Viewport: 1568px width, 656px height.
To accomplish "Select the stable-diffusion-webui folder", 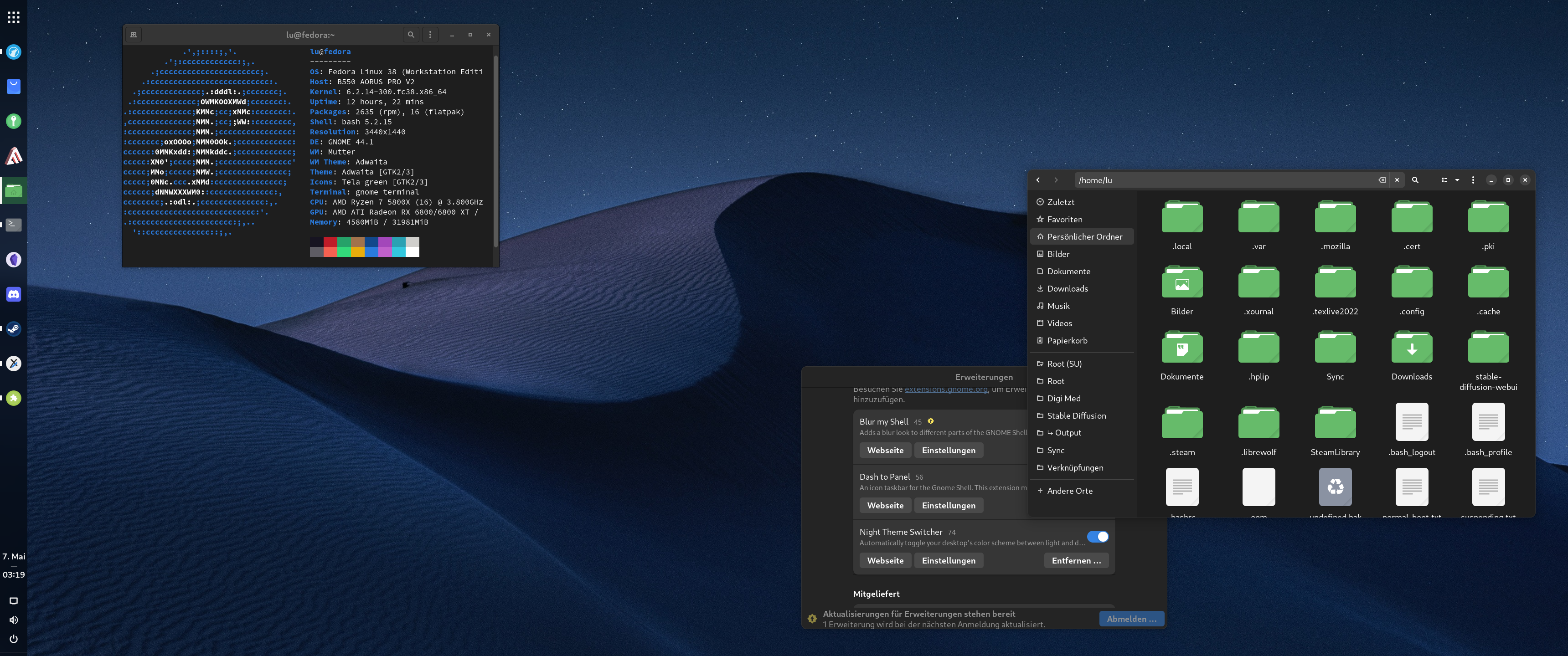I will [1488, 360].
